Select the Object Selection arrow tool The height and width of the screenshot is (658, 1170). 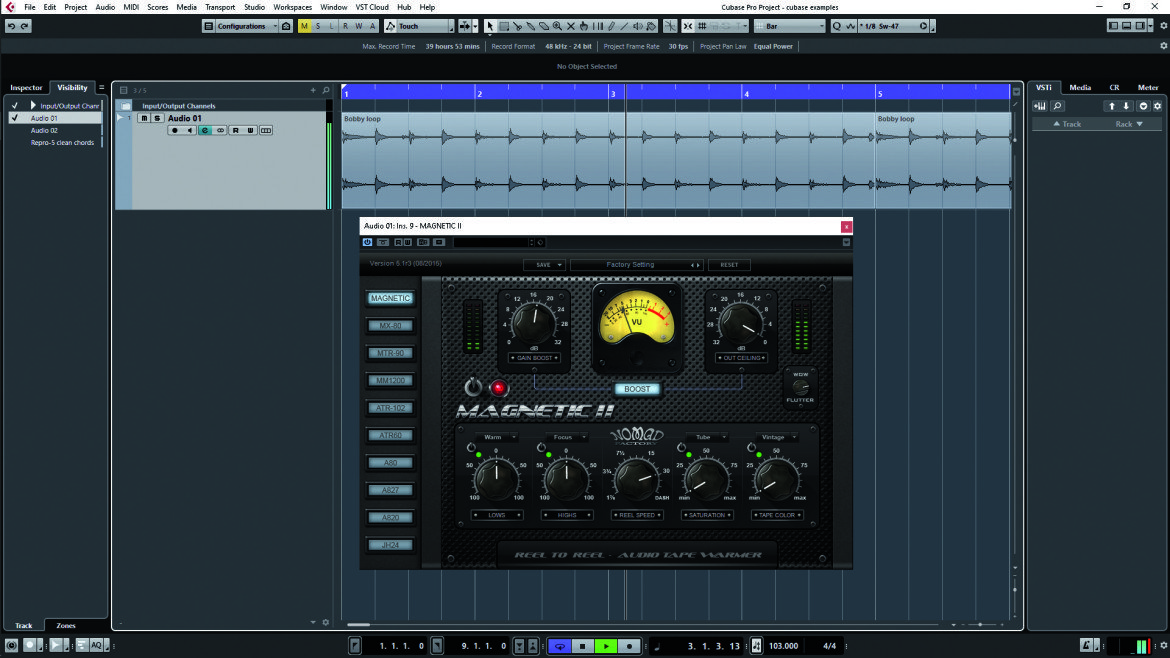point(490,26)
